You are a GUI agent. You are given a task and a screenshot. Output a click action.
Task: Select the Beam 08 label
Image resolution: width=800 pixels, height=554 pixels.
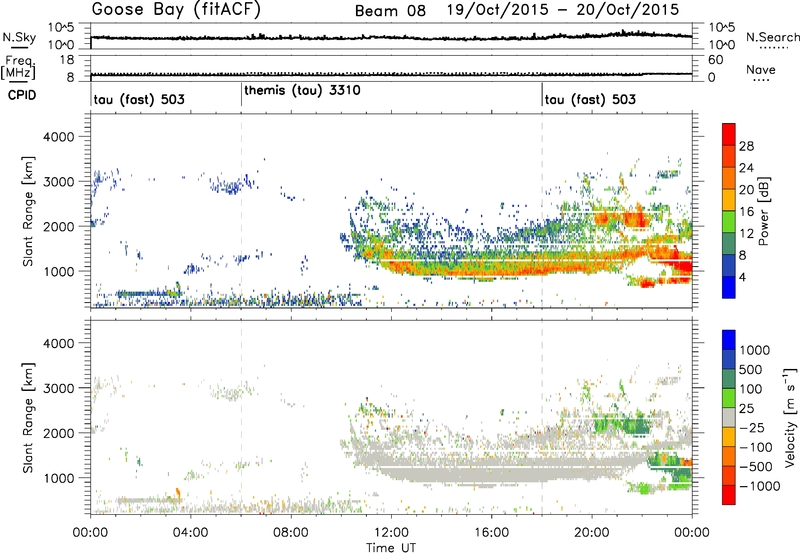tap(392, 11)
